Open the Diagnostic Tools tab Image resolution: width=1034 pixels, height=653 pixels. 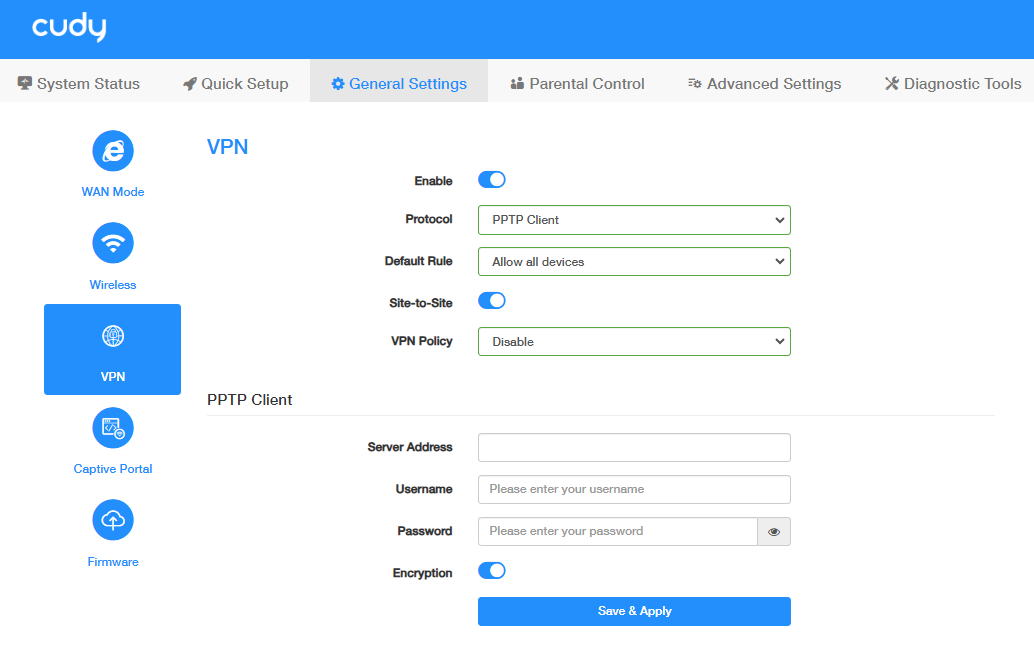tap(953, 84)
